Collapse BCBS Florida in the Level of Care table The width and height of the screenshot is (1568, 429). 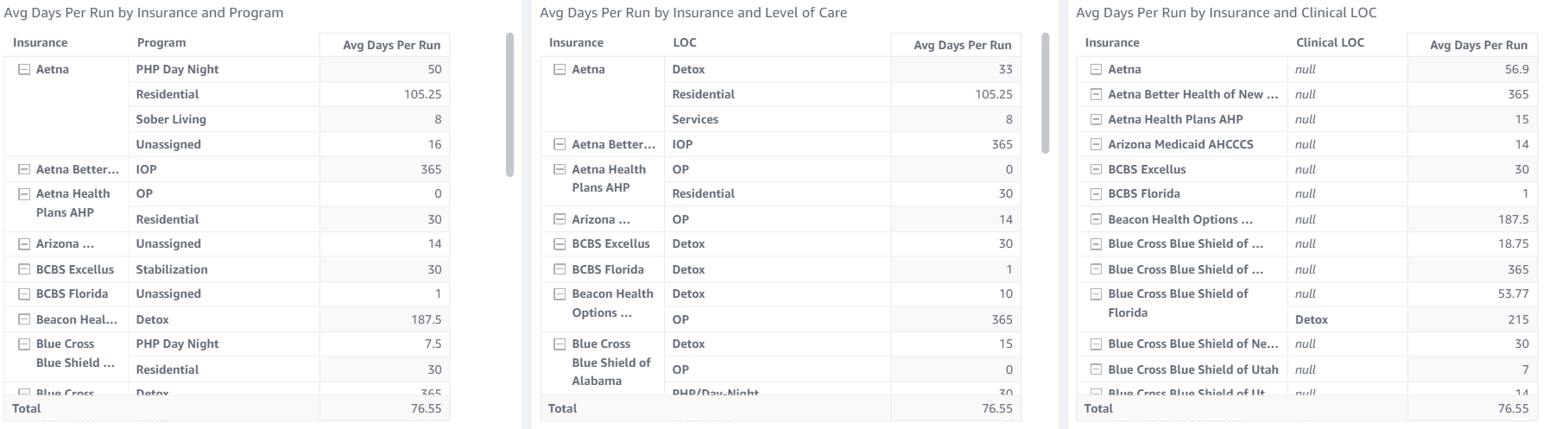click(560, 270)
